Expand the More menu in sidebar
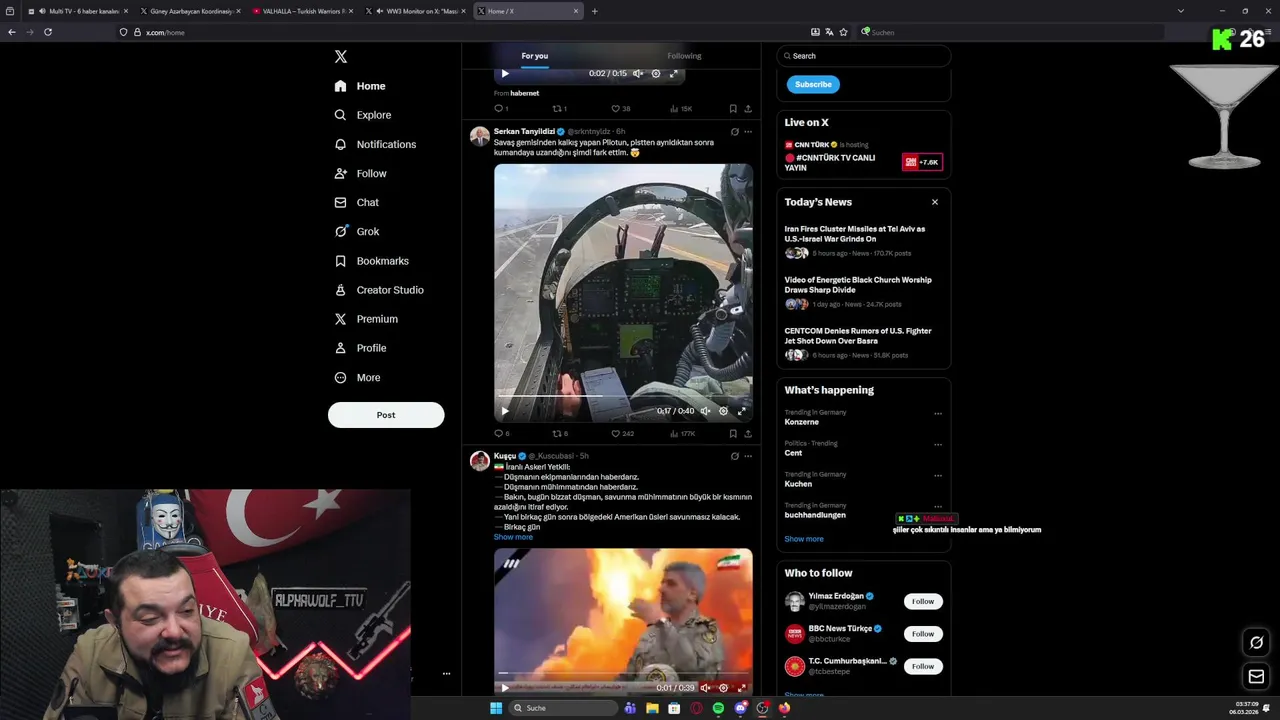The image size is (1280, 720). point(357,377)
